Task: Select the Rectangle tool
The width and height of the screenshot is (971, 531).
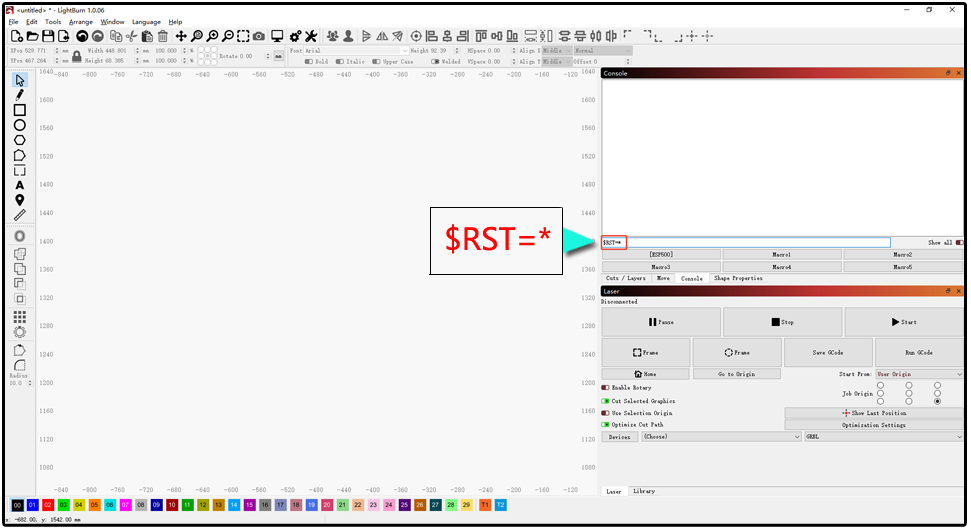Action: [20, 110]
